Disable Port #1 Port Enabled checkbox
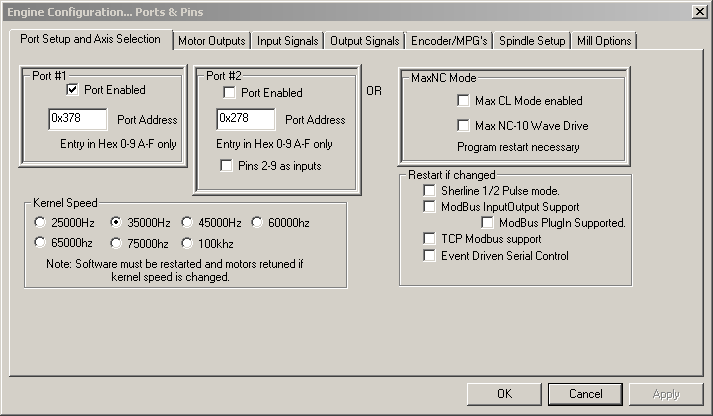 [72, 89]
